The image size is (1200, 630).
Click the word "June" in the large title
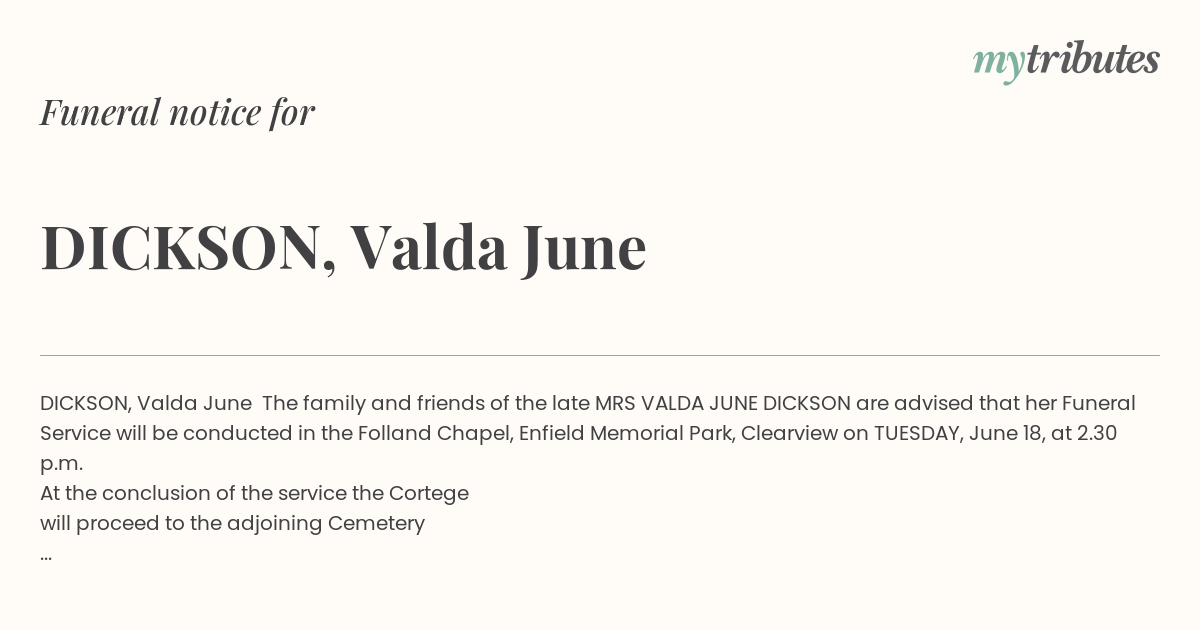(x=584, y=249)
